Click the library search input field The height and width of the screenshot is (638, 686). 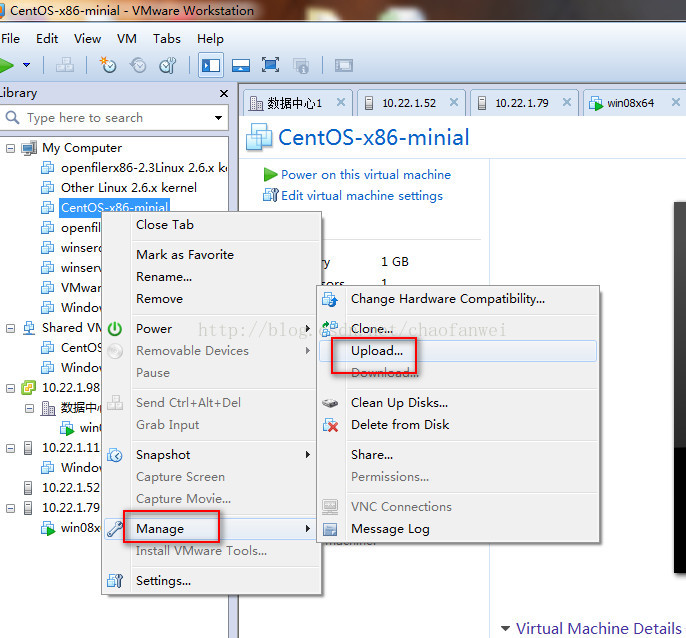pyautogui.click(x=114, y=118)
